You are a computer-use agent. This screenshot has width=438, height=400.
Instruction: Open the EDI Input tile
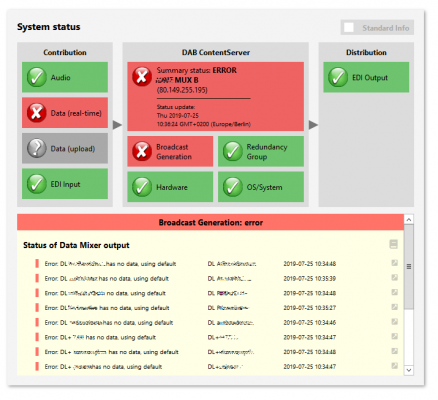[65, 184]
